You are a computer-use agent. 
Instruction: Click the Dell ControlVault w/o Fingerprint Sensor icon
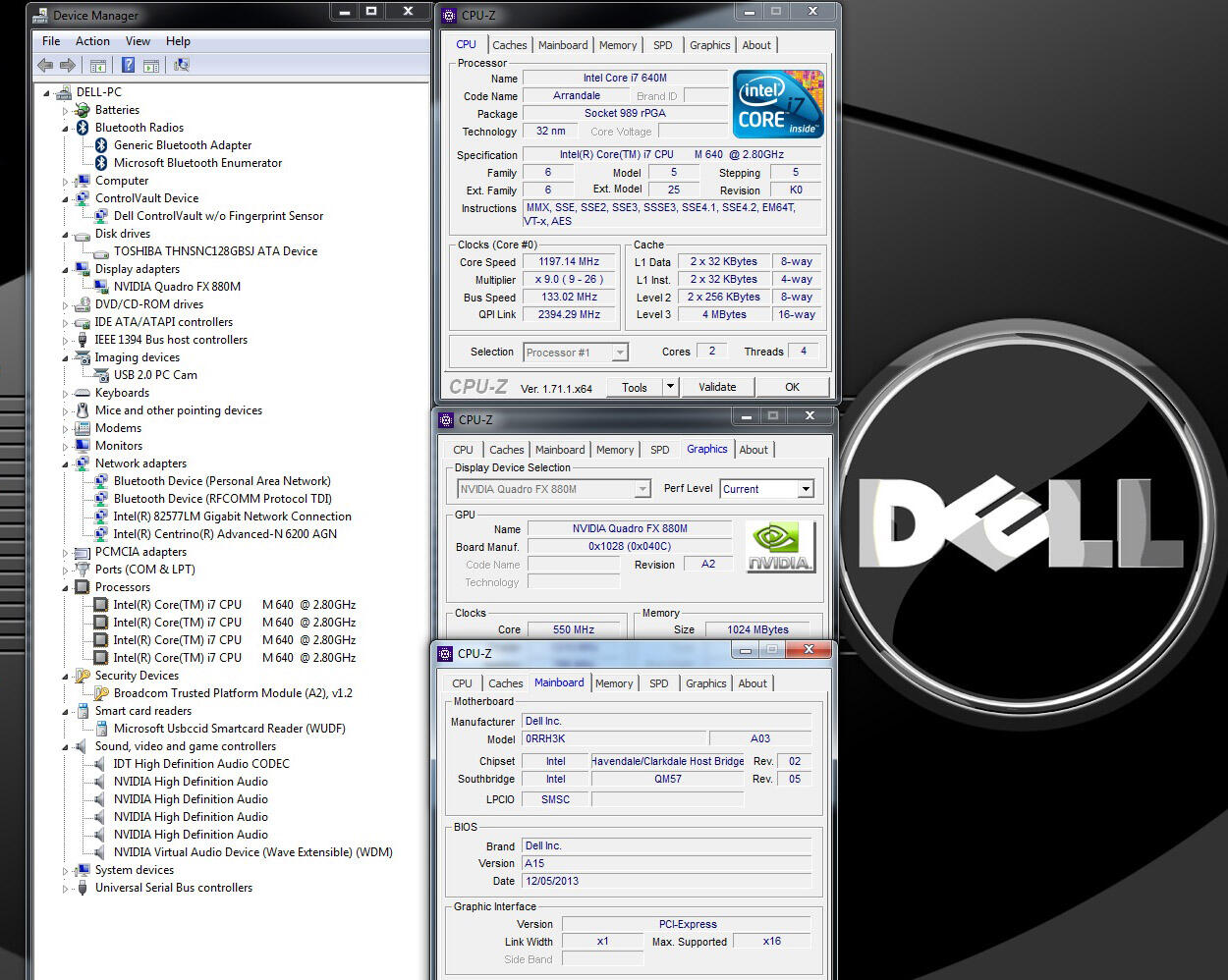101,216
